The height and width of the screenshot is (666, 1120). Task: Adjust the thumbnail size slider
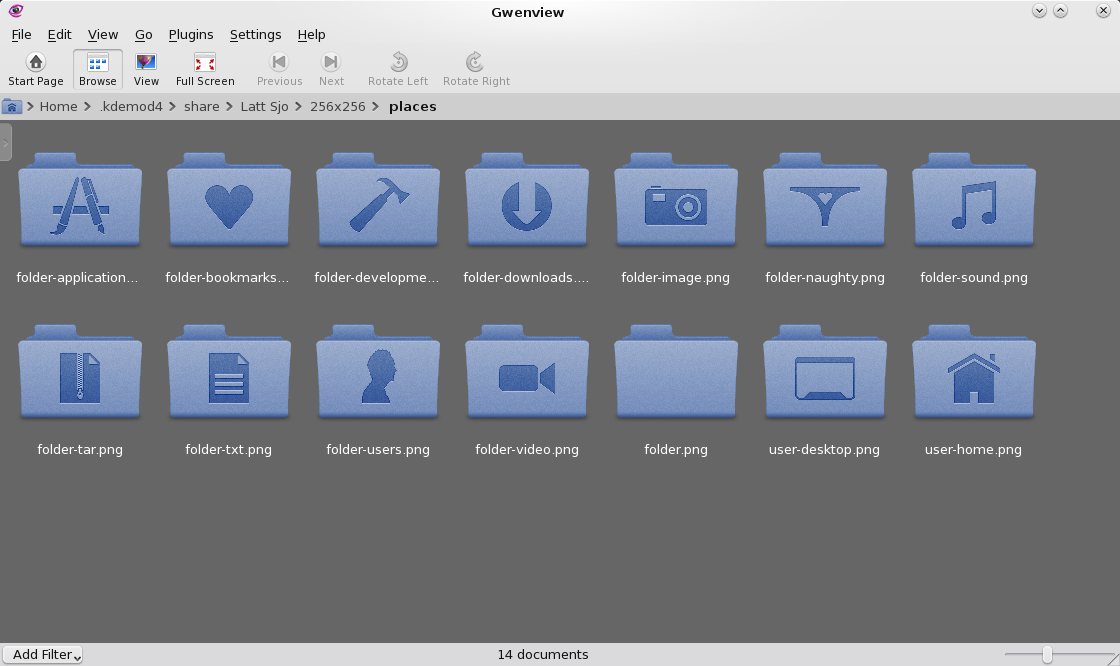1047,654
